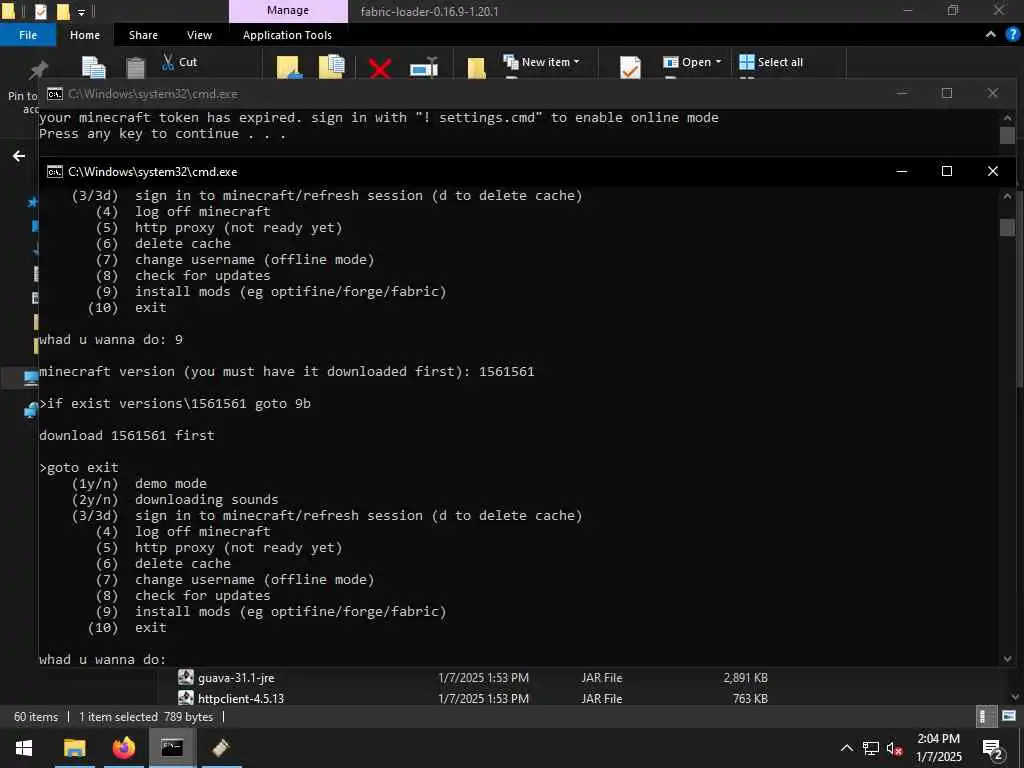
Task: Click the Properties checkmark icon
Action: coord(630,68)
